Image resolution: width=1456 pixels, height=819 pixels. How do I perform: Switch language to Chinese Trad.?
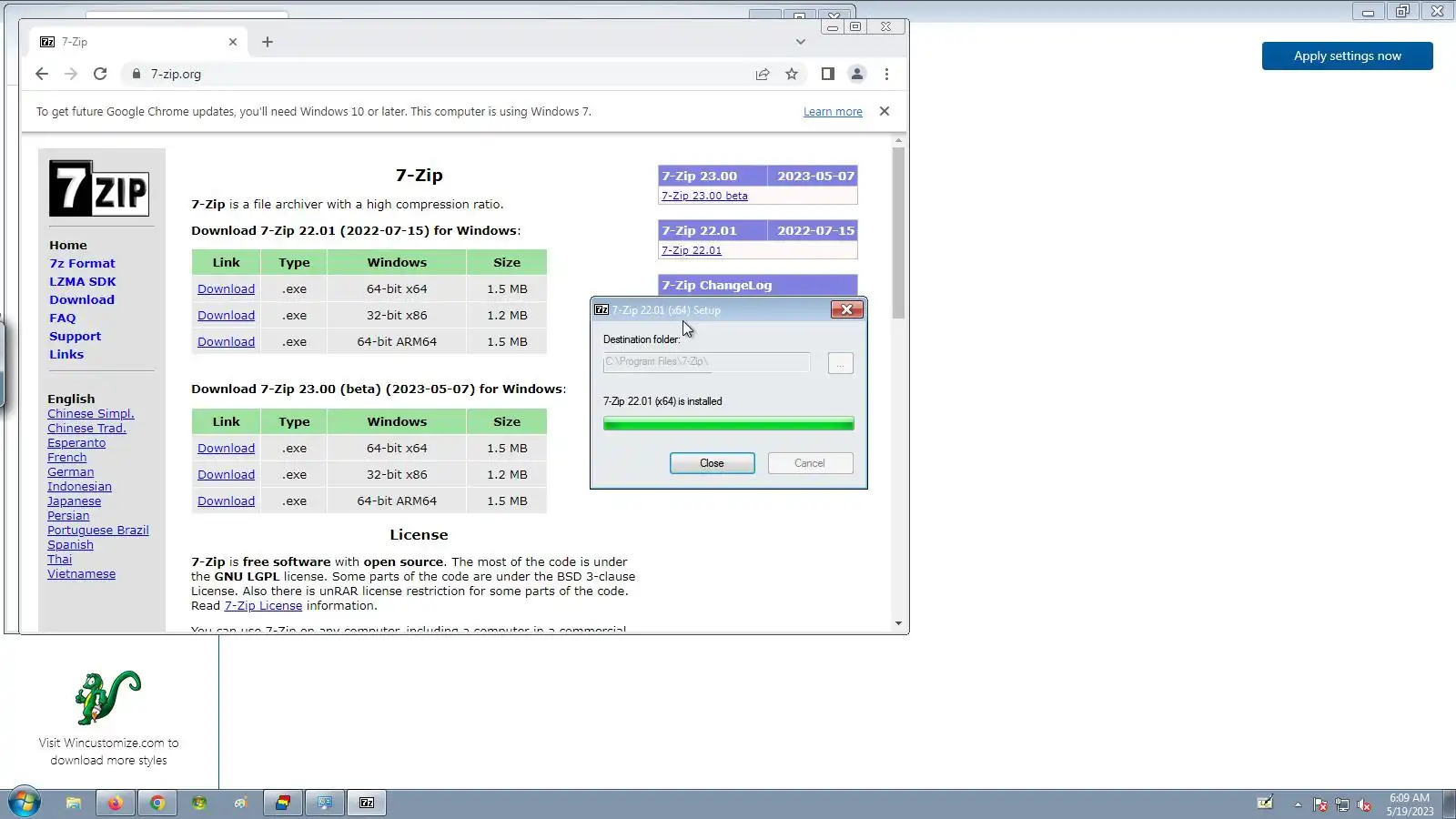tap(86, 428)
